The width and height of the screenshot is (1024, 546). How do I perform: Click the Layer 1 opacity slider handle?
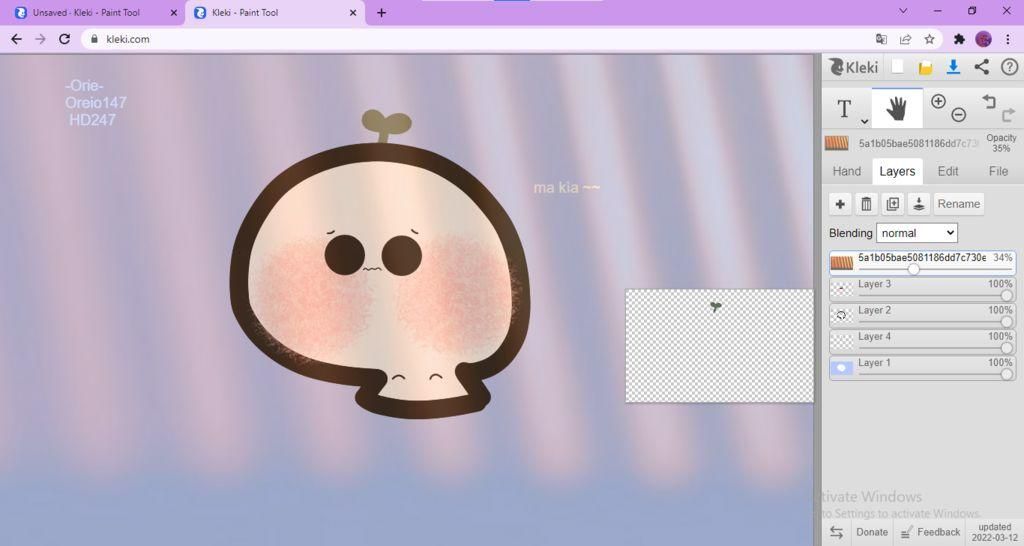tap(1006, 374)
